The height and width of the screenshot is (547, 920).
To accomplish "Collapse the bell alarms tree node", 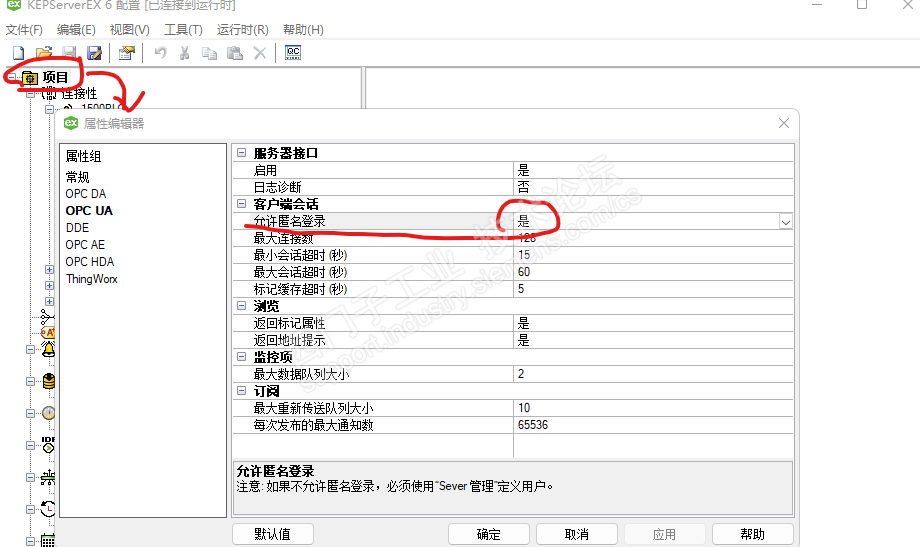I will coord(31,350).
